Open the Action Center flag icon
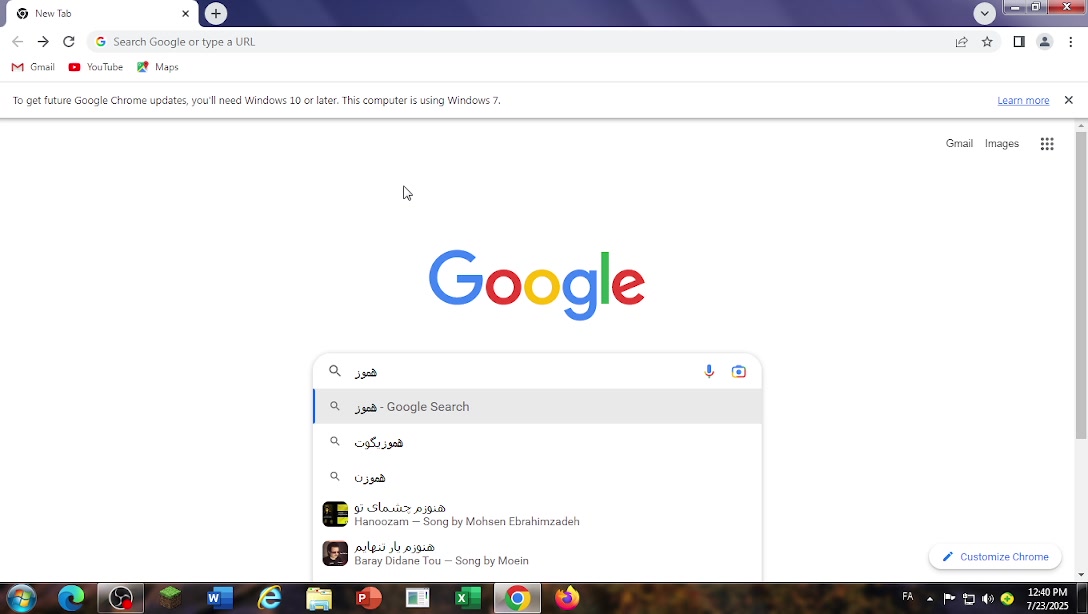 949,599
